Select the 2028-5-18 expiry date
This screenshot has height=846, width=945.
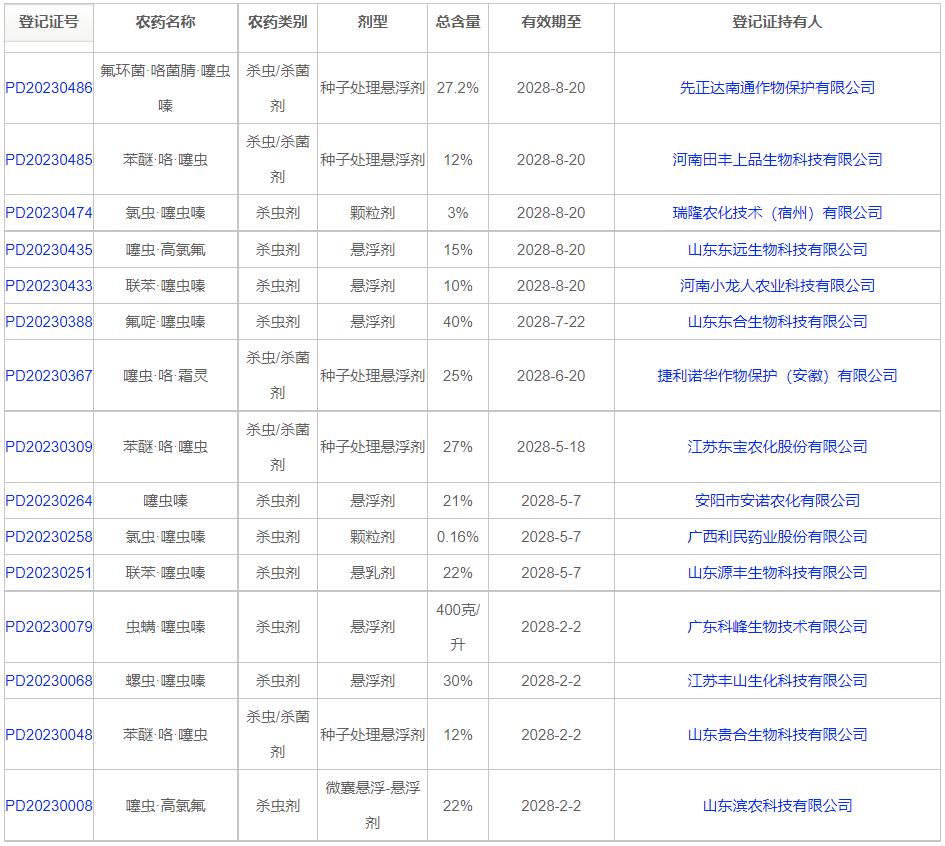[x=551, y=446]
